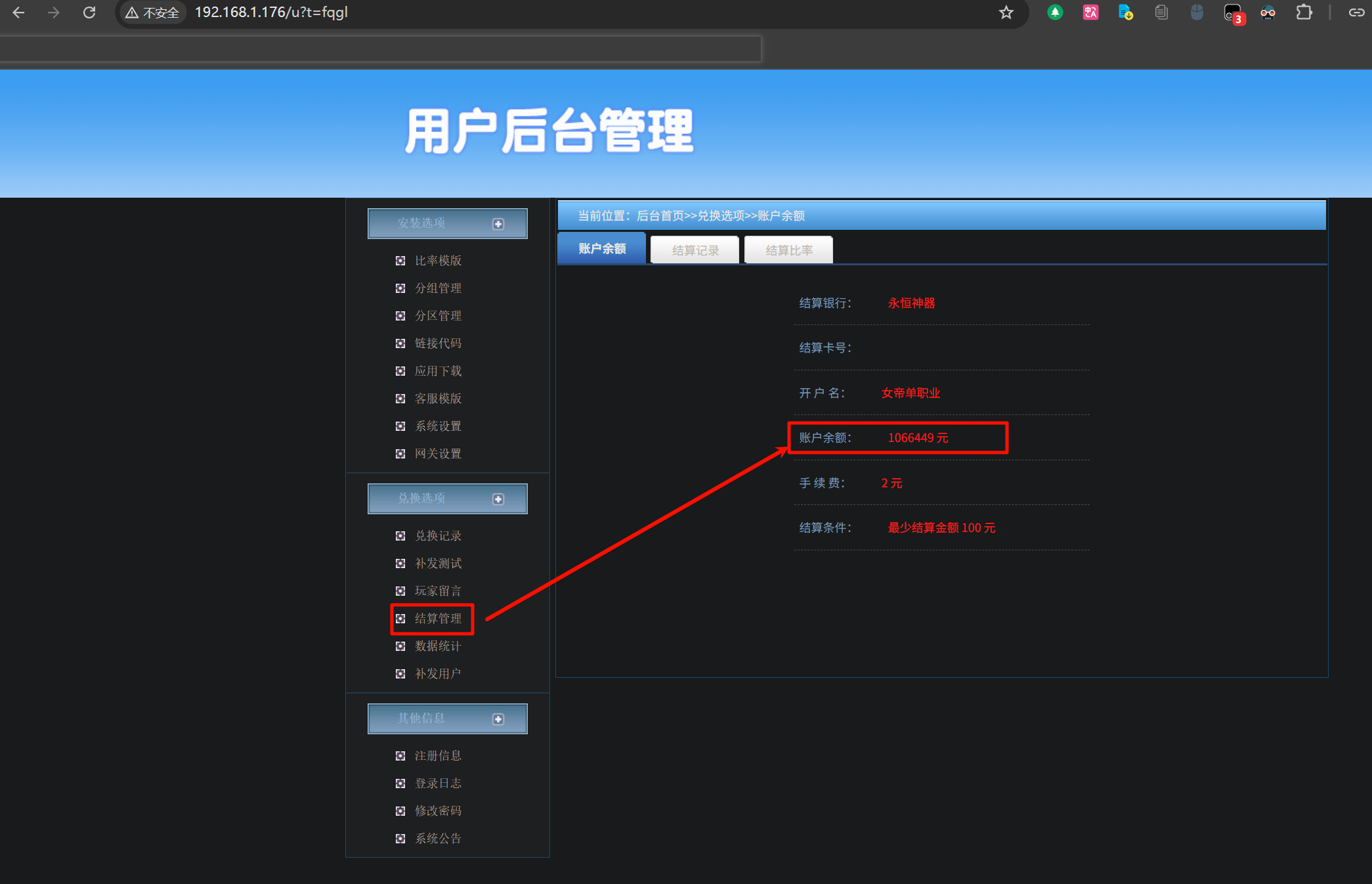Bookmark page with star icon
The image size is (1372, 884).
point(1006,12)
